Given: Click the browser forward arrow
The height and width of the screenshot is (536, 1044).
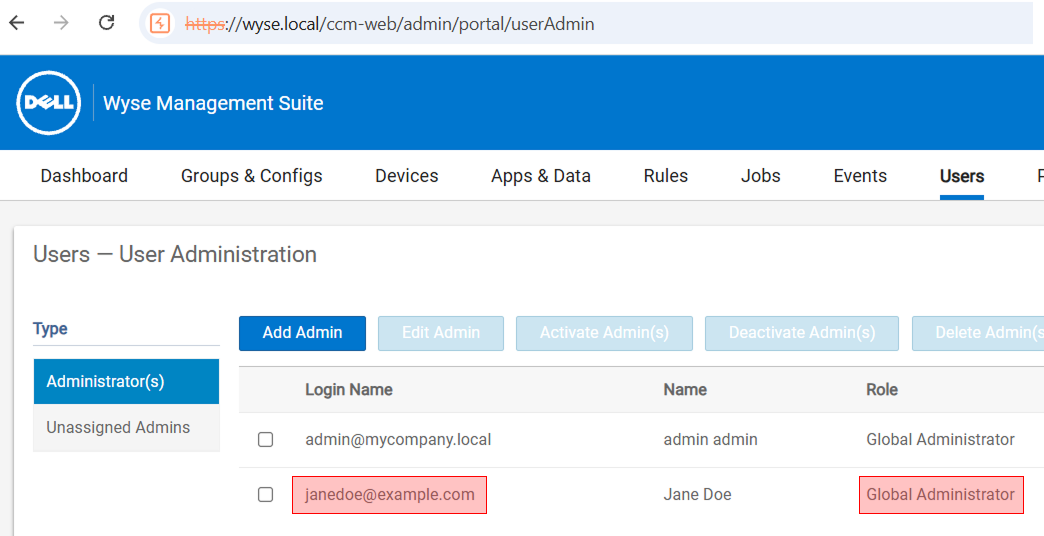Looking at the screenshot, I should (62, 23).
